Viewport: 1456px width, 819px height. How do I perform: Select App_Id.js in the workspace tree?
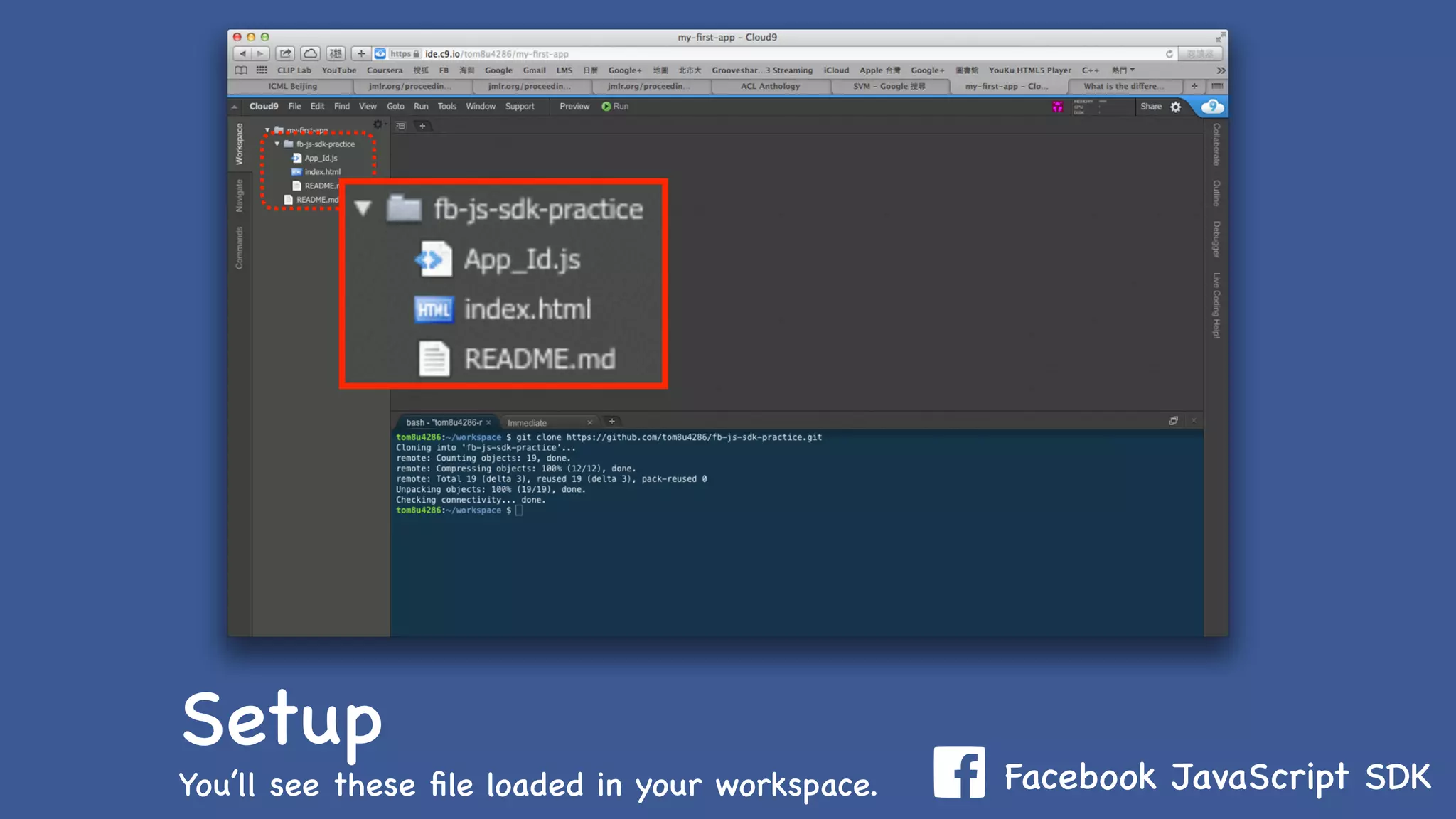pyautogui.click(x=321, y=159)
